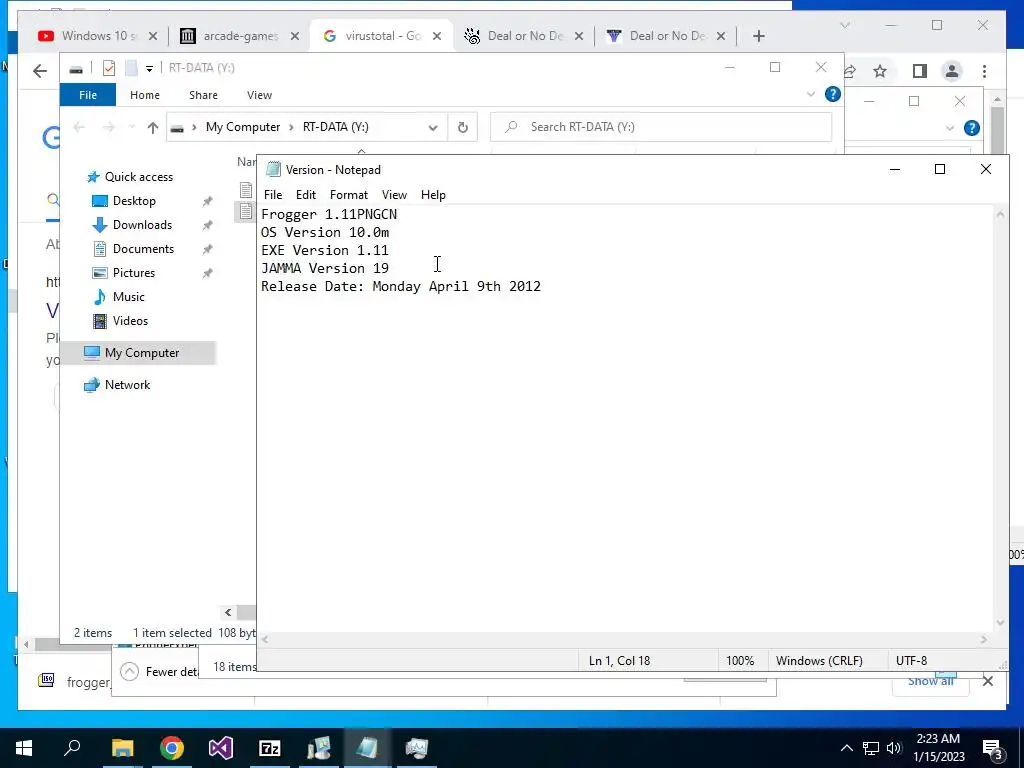Switch to the virustotal Google tab
This screenshot has height=768, width=1024.
coord(382,36)
